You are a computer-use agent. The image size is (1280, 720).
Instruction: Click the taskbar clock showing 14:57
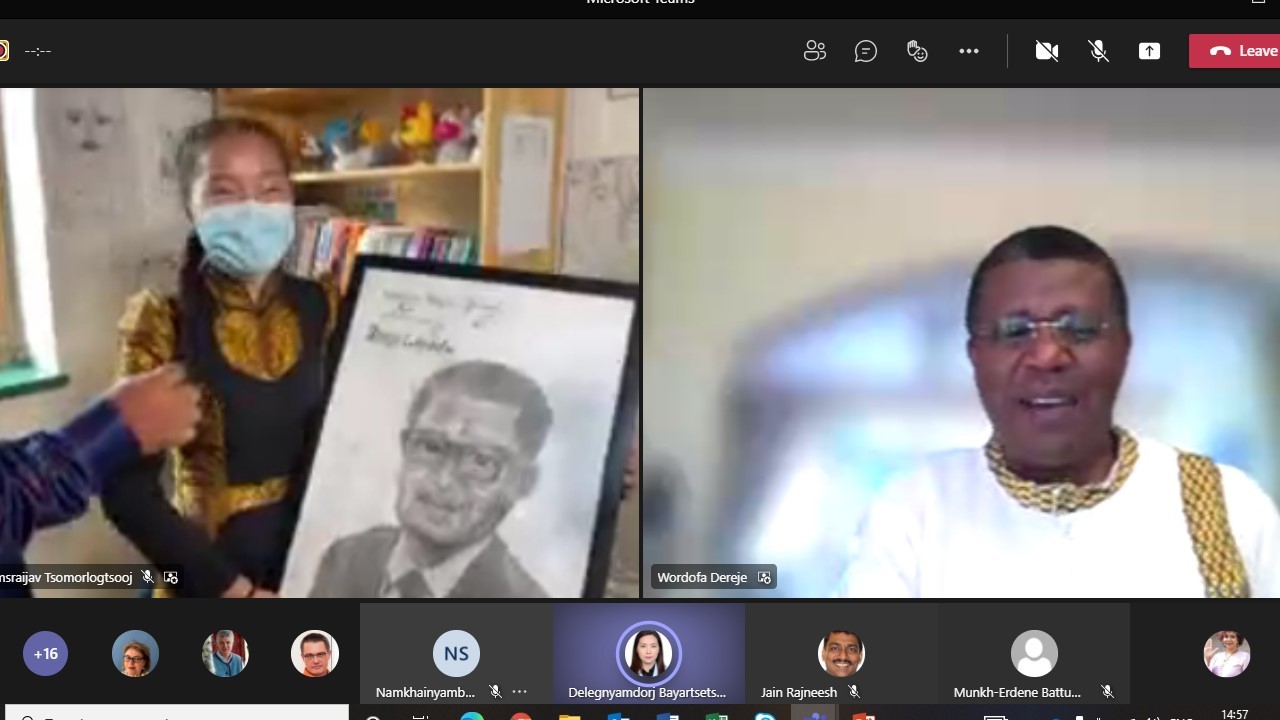click(1234, 714)
